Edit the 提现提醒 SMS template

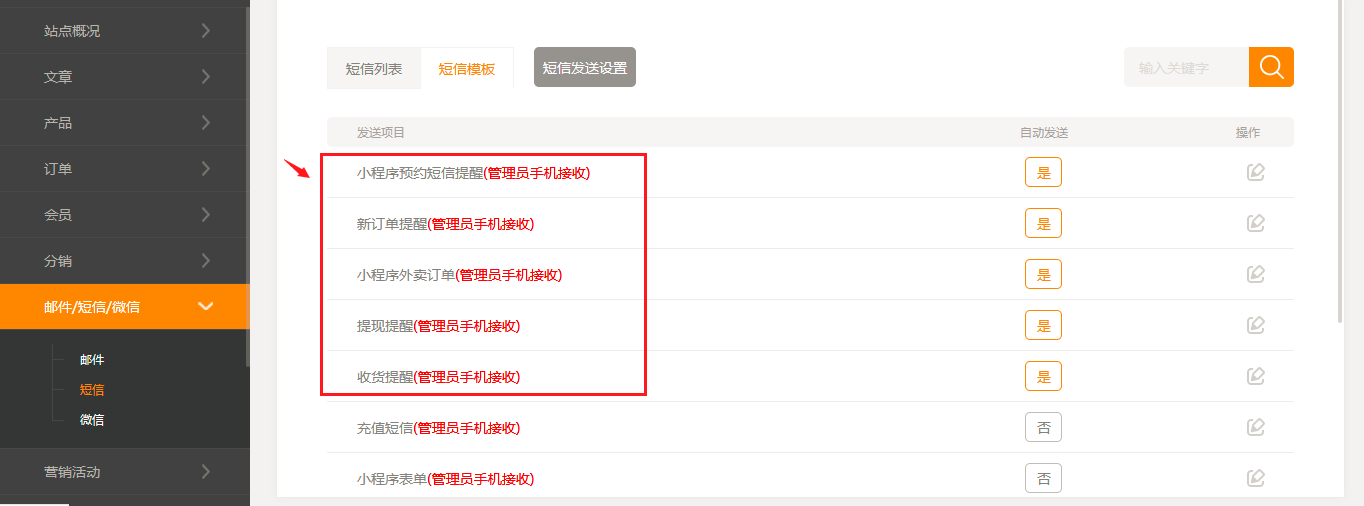[x=1256, y=325]
